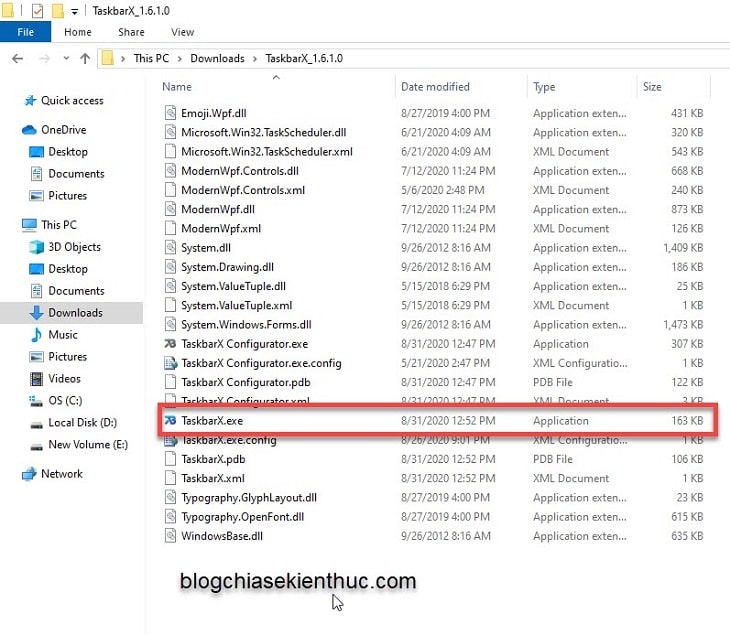
Task: Click the Properties icon in title bar
Action: tap(37, 10)
